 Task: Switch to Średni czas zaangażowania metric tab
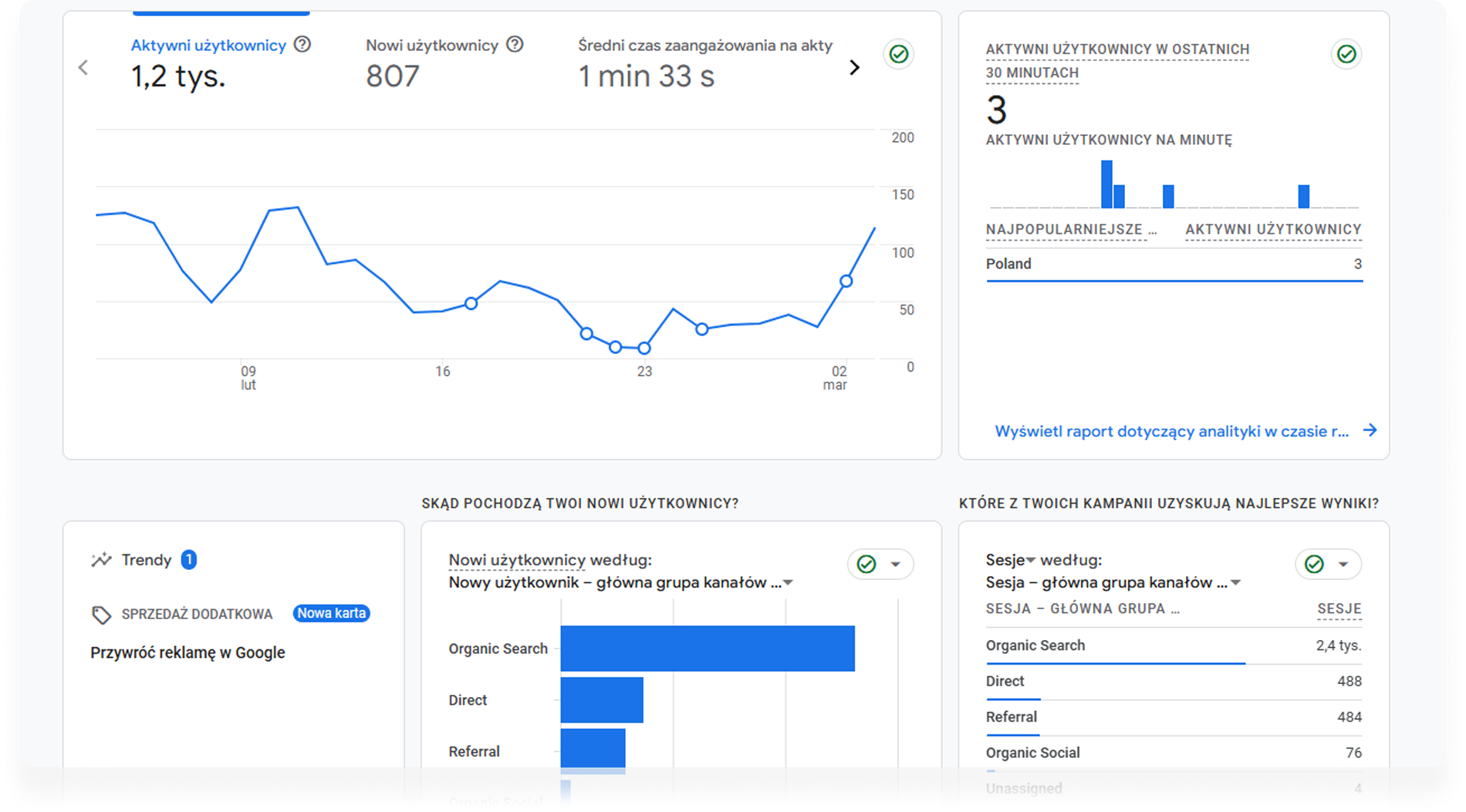click(x=704, y=45)
